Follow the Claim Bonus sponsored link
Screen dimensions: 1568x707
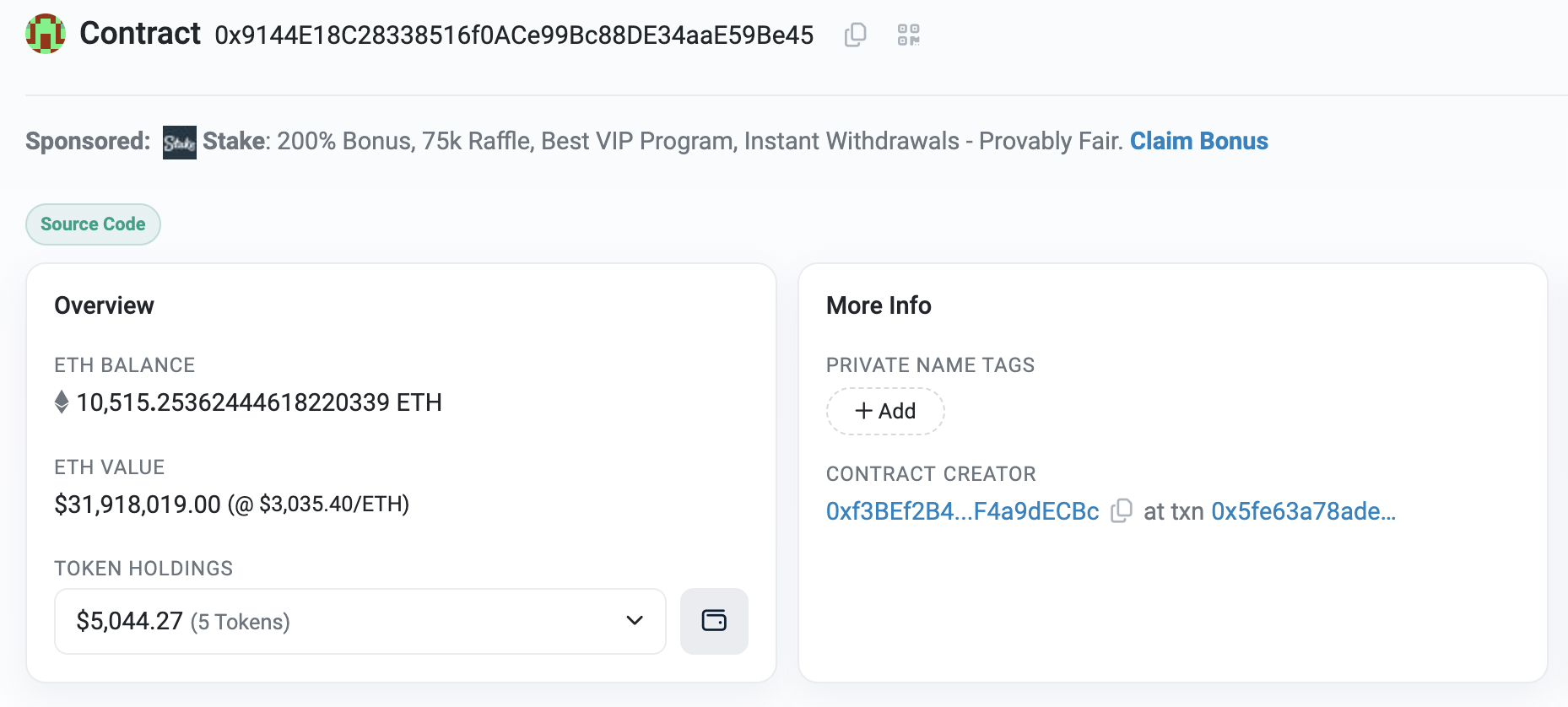pos(1198,141)
